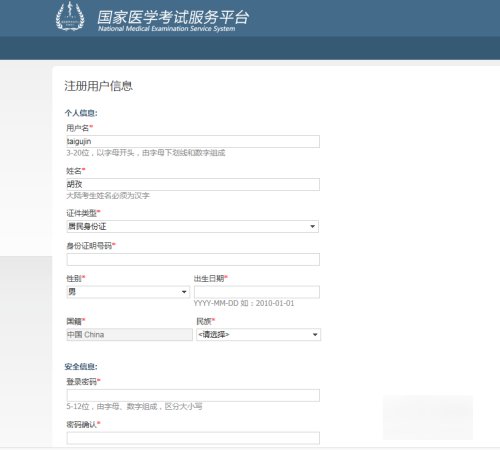
Task: Click the 民族 field label
Action: [x=206, y=321]
